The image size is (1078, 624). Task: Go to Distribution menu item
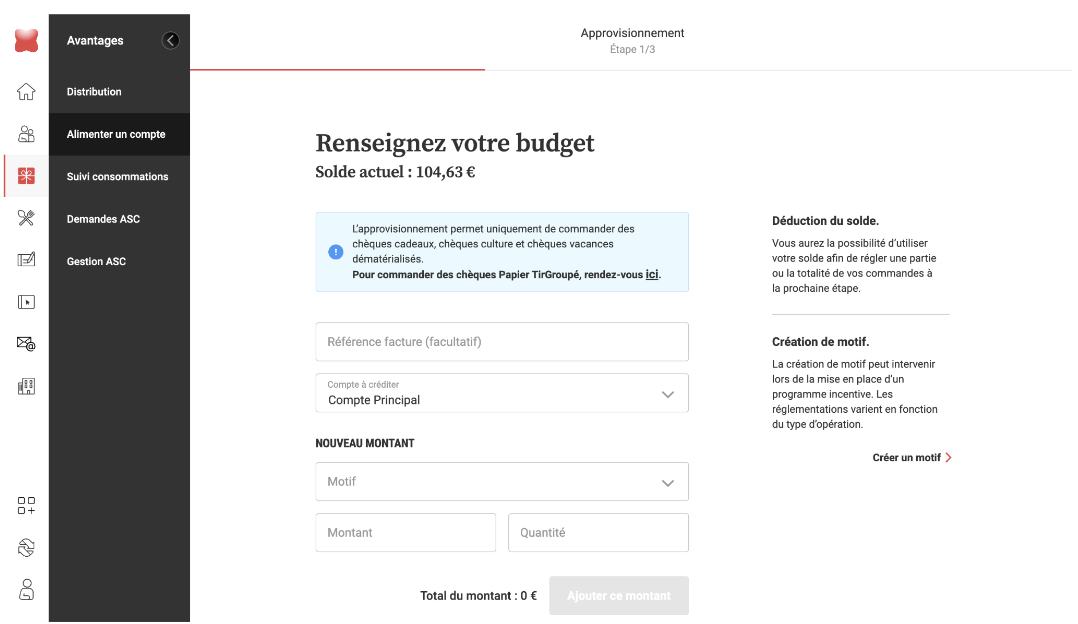[x=119, y=91]
